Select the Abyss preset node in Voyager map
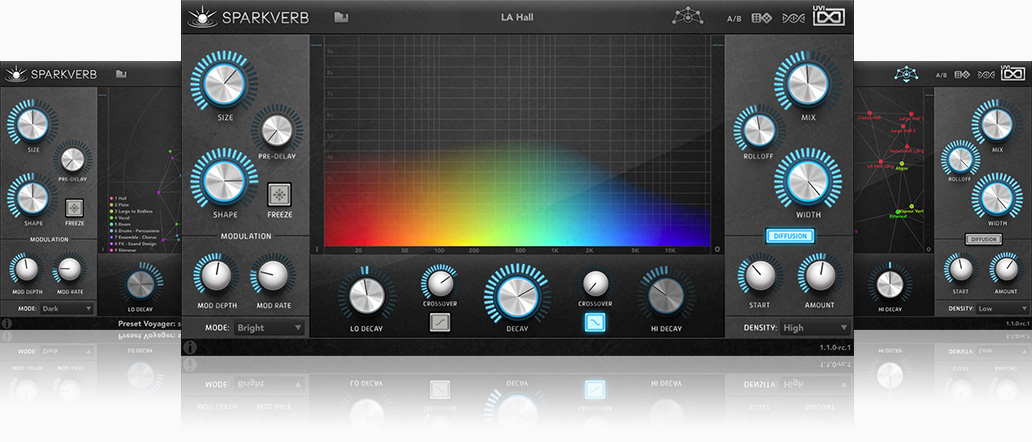Viewport: 1032px width, 442px height. point(900,164)
